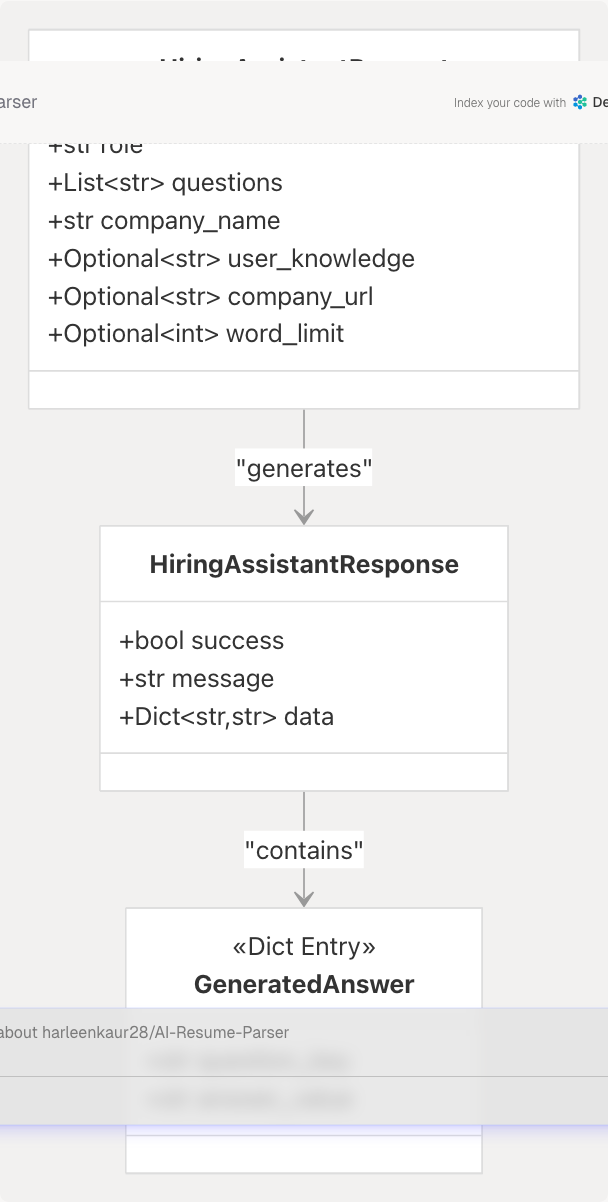Select the HiringAssistantResponse class title
The height and width of the screenshot is (1202, 608).
click(304, 564)
